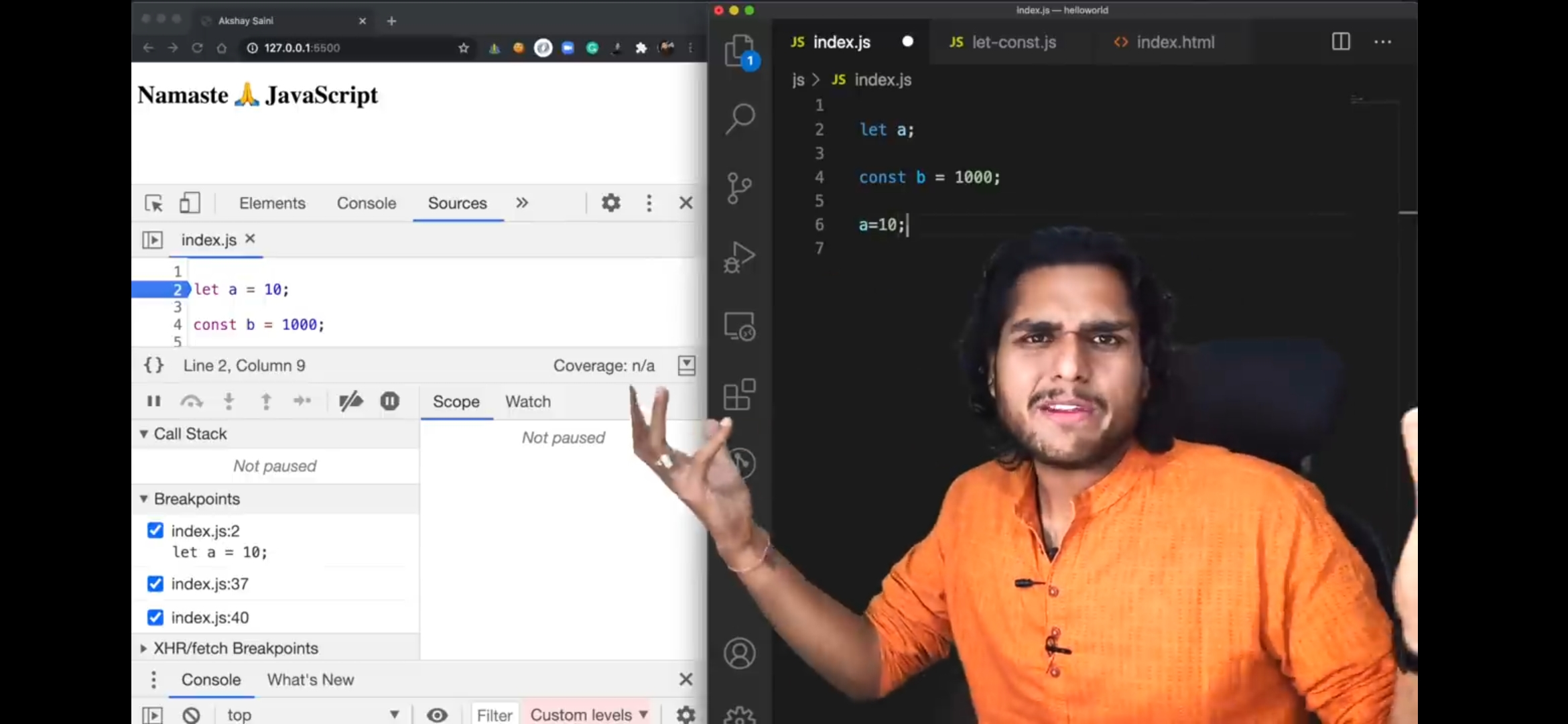Click the pause script execution button
1568x724 pixels.
pyautogui.click(x=154, y=402)
